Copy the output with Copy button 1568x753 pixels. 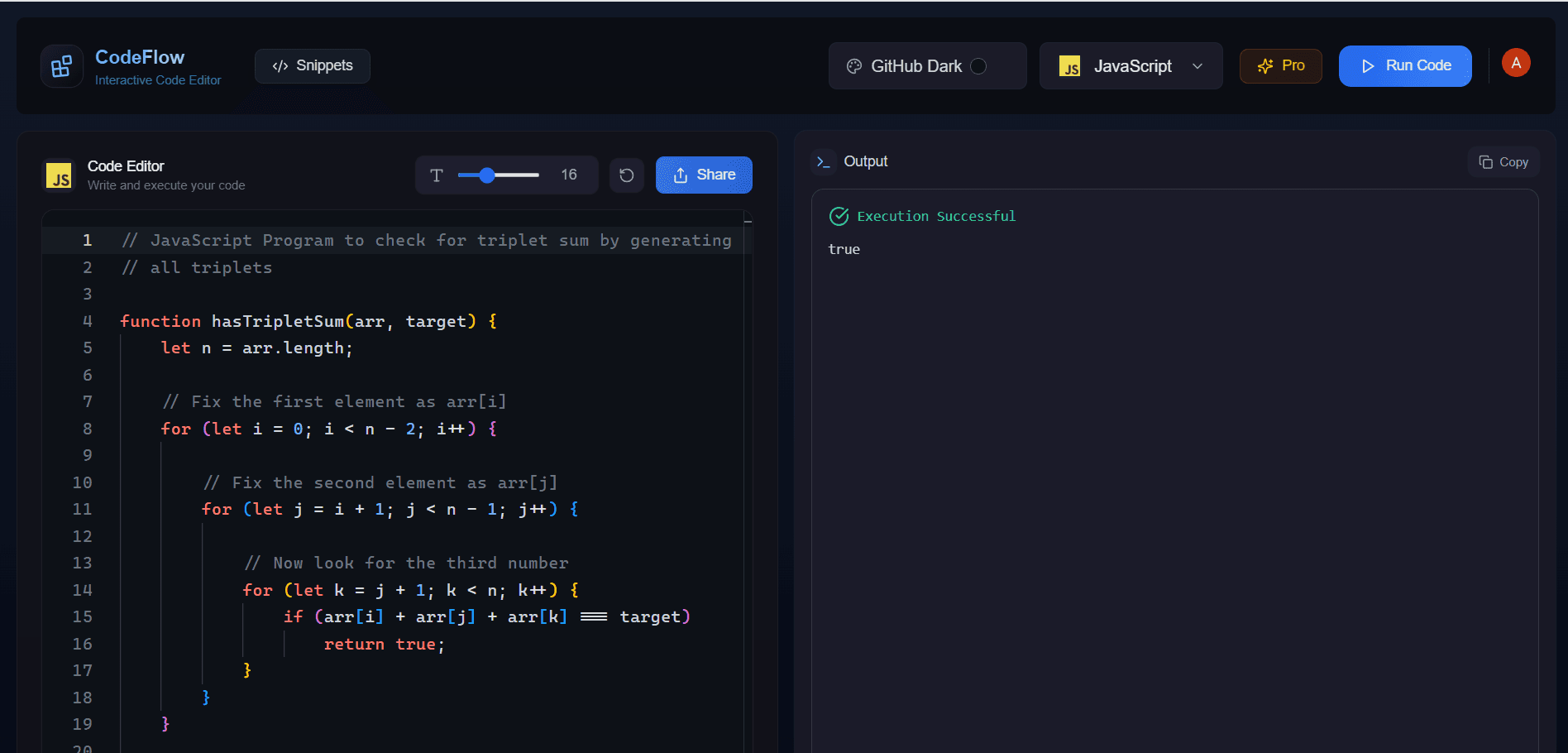click(x=1503, y=162)
